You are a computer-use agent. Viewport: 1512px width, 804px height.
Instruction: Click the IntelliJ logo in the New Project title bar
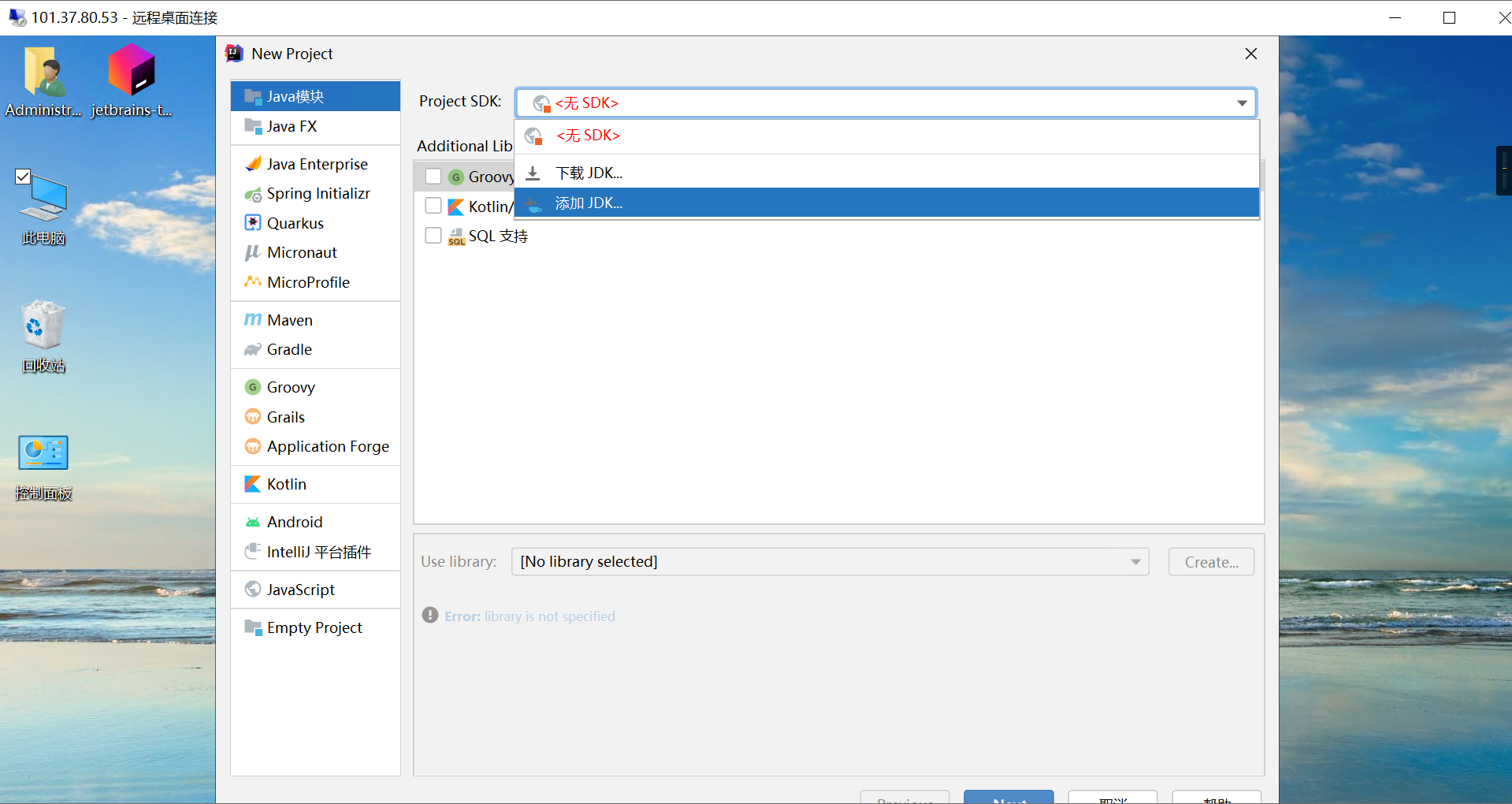[x=234, y=54]
